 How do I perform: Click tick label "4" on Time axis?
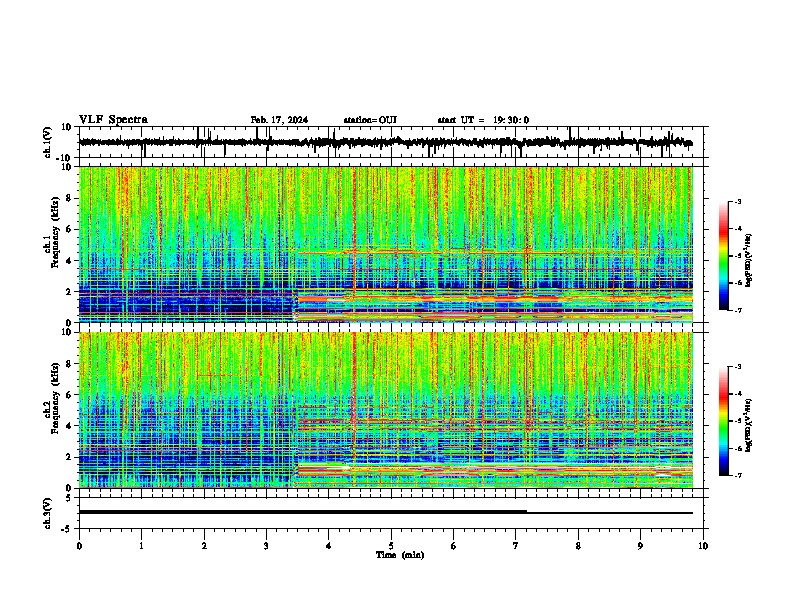click(x=329, y=546)
